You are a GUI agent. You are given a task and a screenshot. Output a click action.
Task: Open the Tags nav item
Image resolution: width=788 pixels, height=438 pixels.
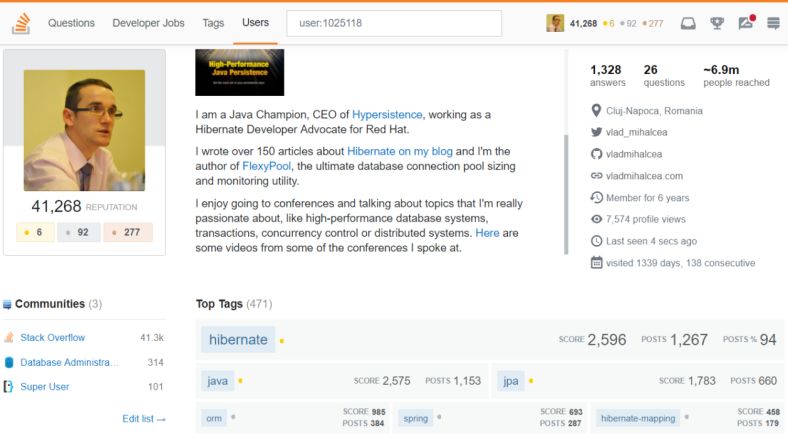pyautogui.click(x=213, y=23)
